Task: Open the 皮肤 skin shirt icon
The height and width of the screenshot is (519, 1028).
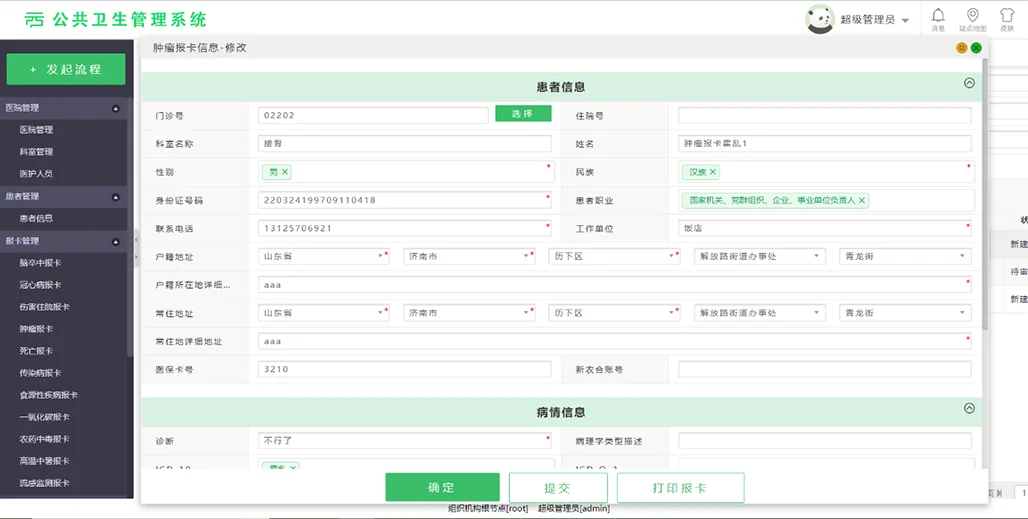Action: pyautogui.click(x=1007, y=19)
